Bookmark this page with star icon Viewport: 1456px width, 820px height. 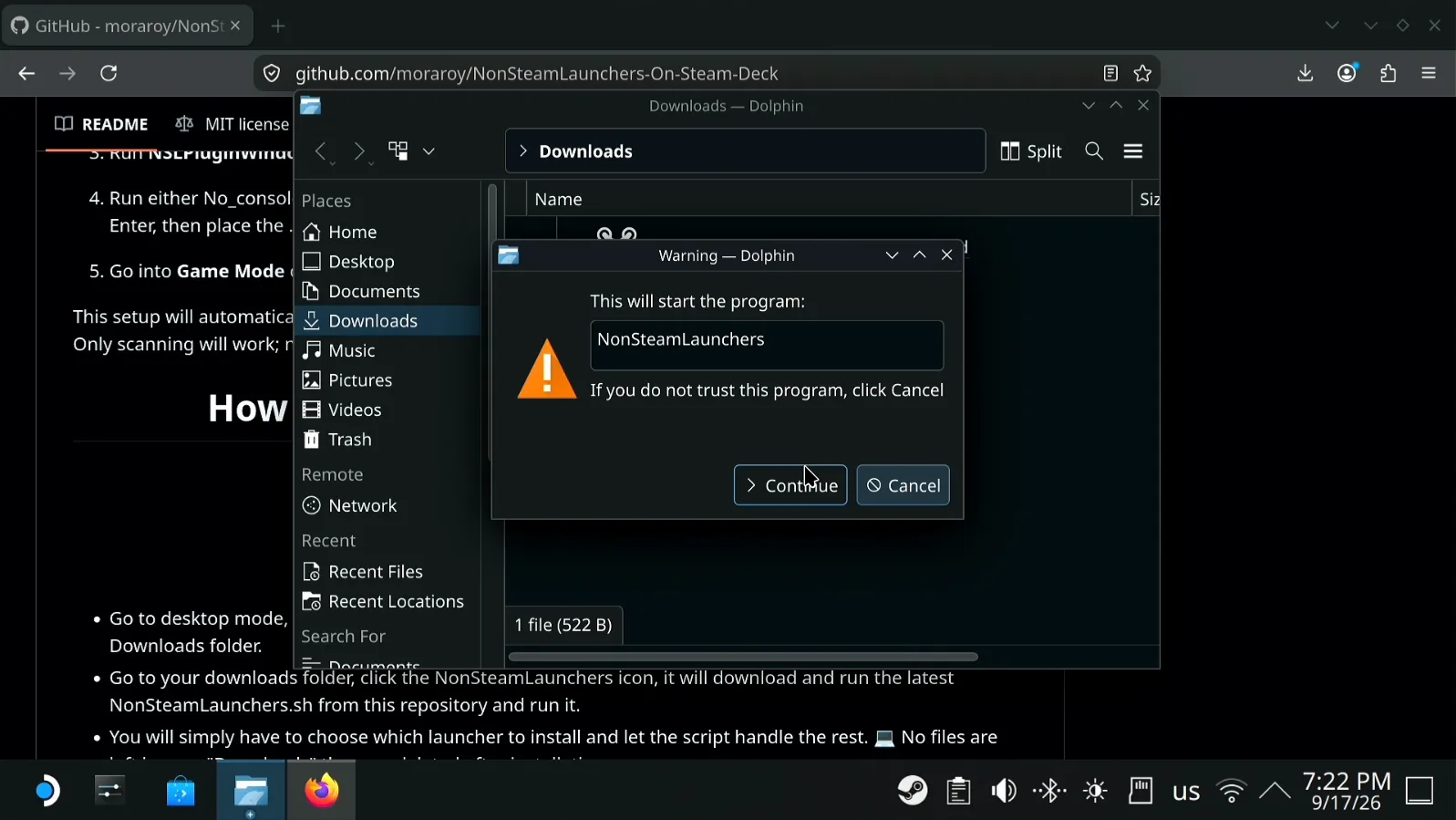pyautogui.click(x=1143, y=74)
